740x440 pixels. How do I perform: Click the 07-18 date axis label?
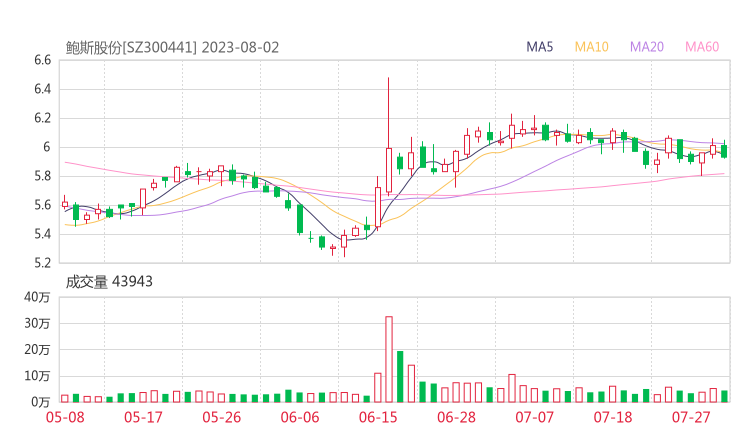point(613,417)
